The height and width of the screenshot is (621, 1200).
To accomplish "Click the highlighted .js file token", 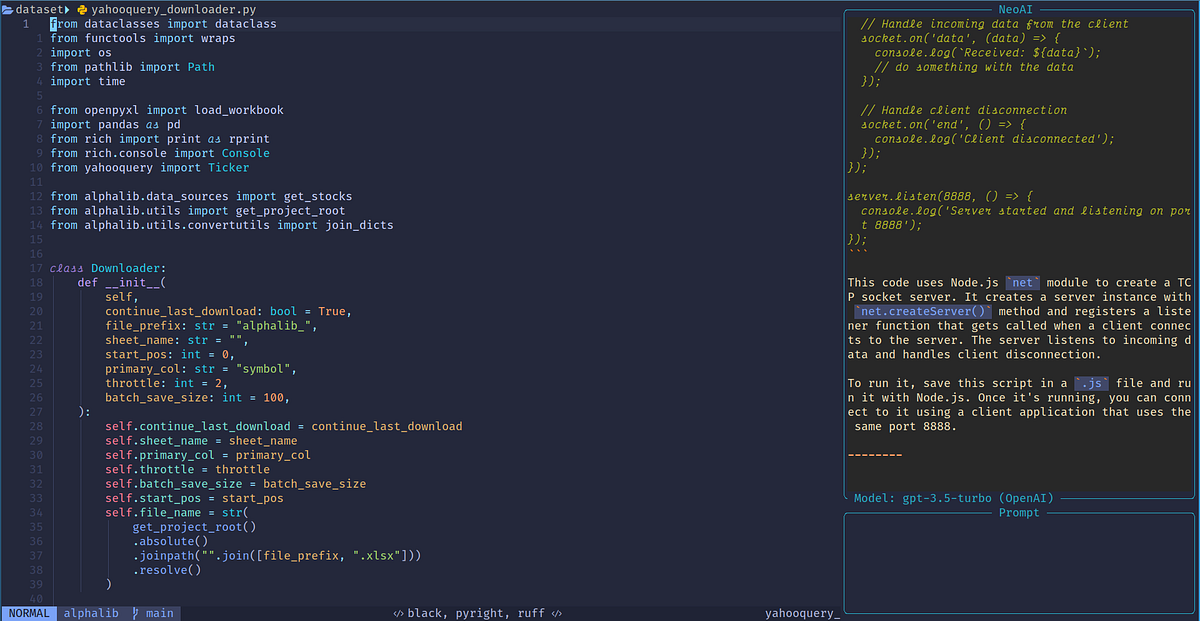I will pos(1090,383).
